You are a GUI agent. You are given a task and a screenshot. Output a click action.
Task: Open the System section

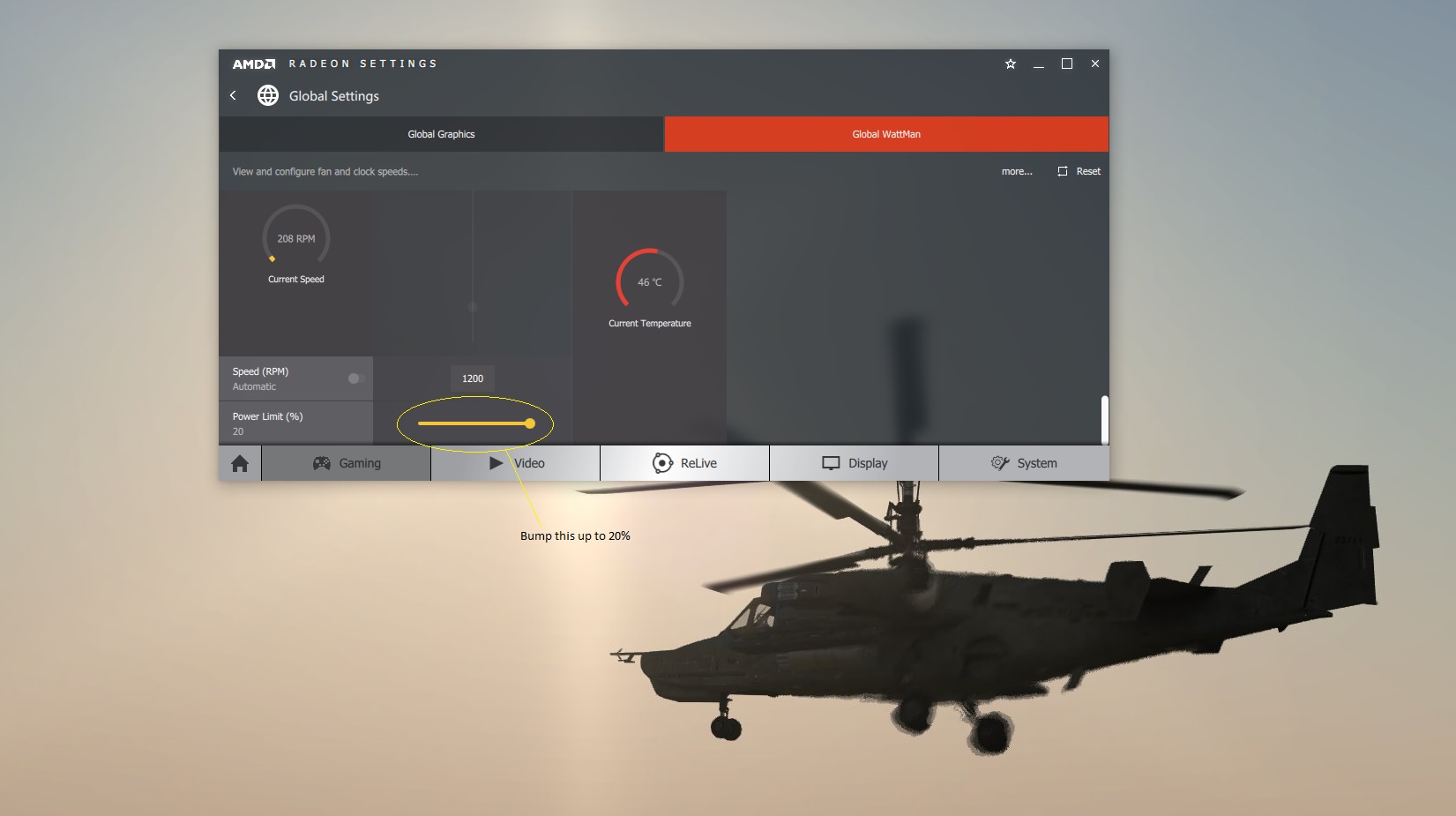[x=1024, y=463]
